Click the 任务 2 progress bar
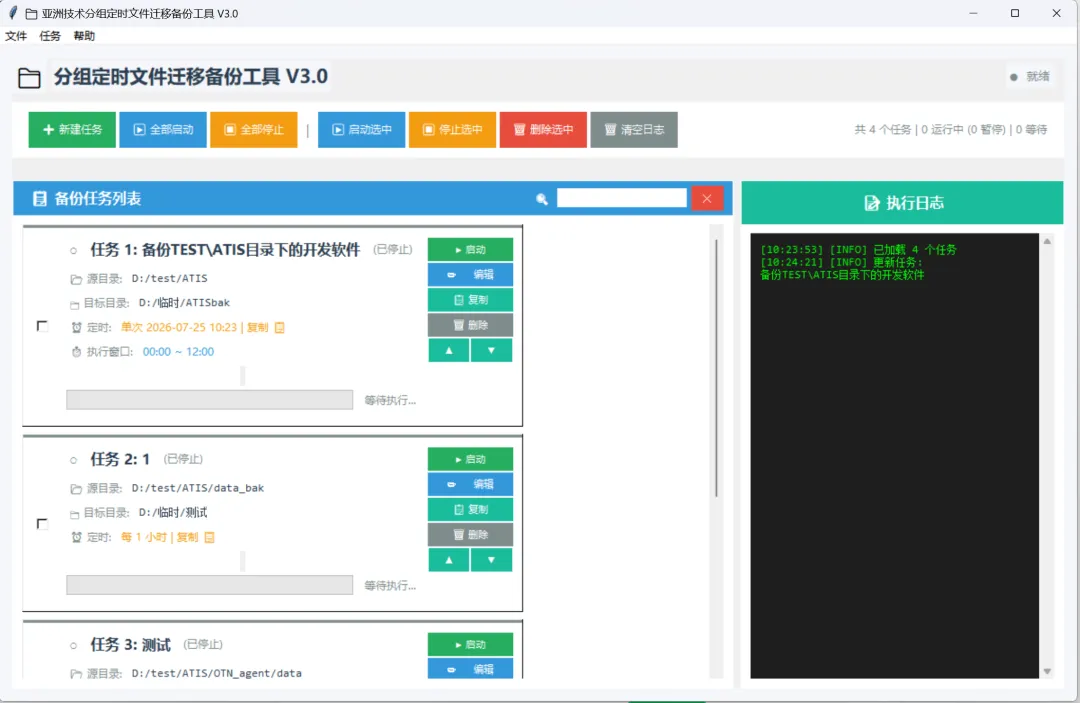 coord(209,585)
